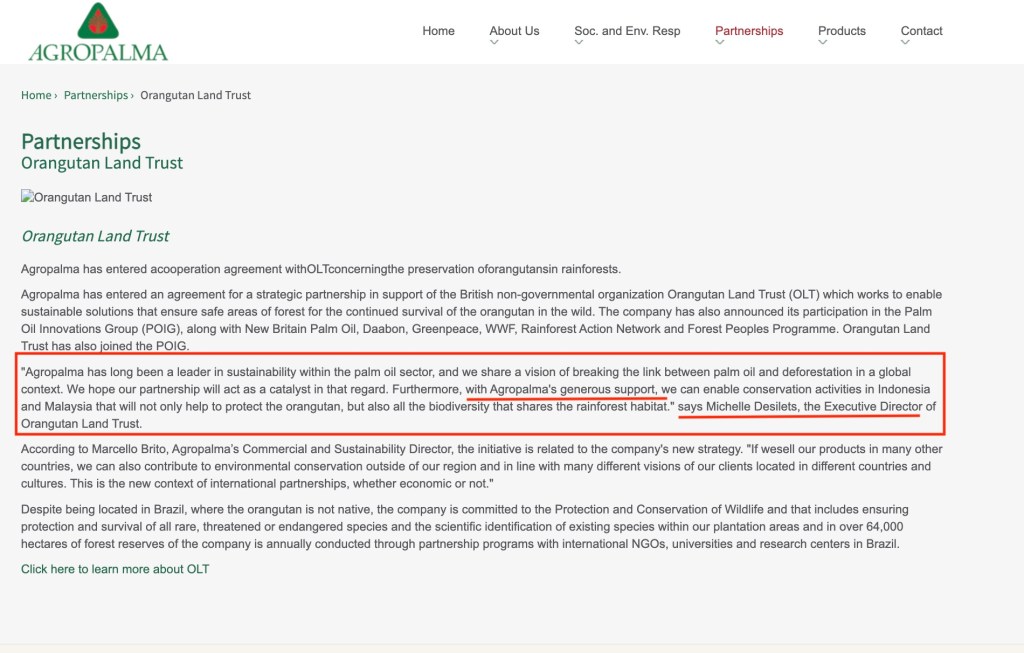
Task: Click the red-boxed Michelle Desilets quote paragraph
Action: tap(480, 397)
